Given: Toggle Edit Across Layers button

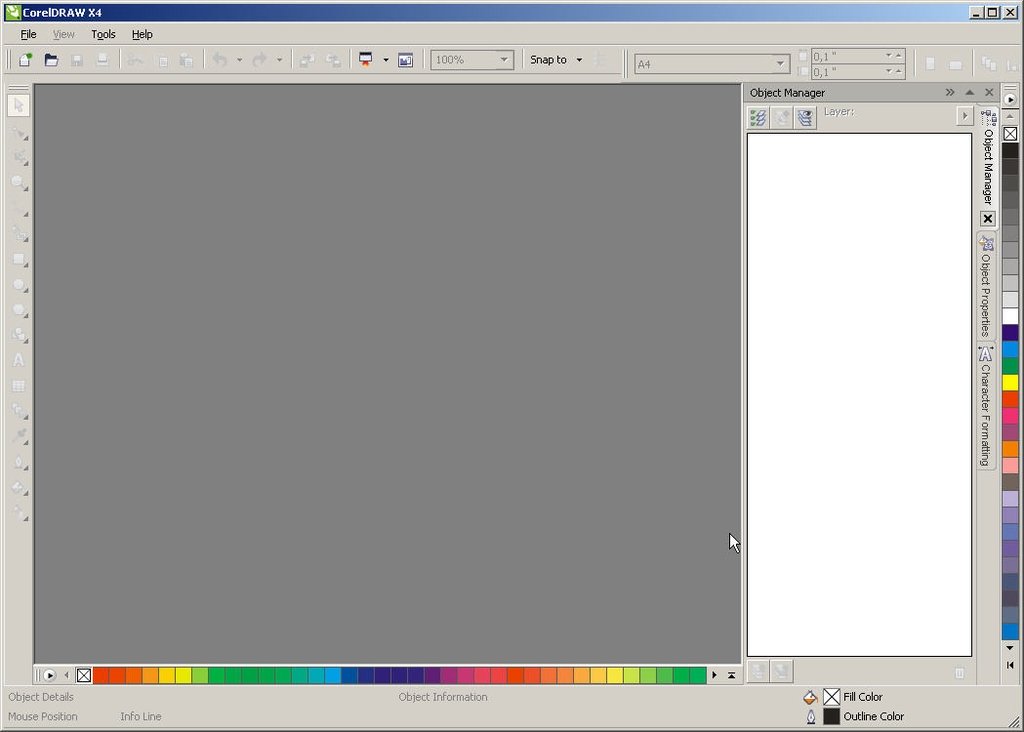Looking at the screenshot, I should coord(782,118).
